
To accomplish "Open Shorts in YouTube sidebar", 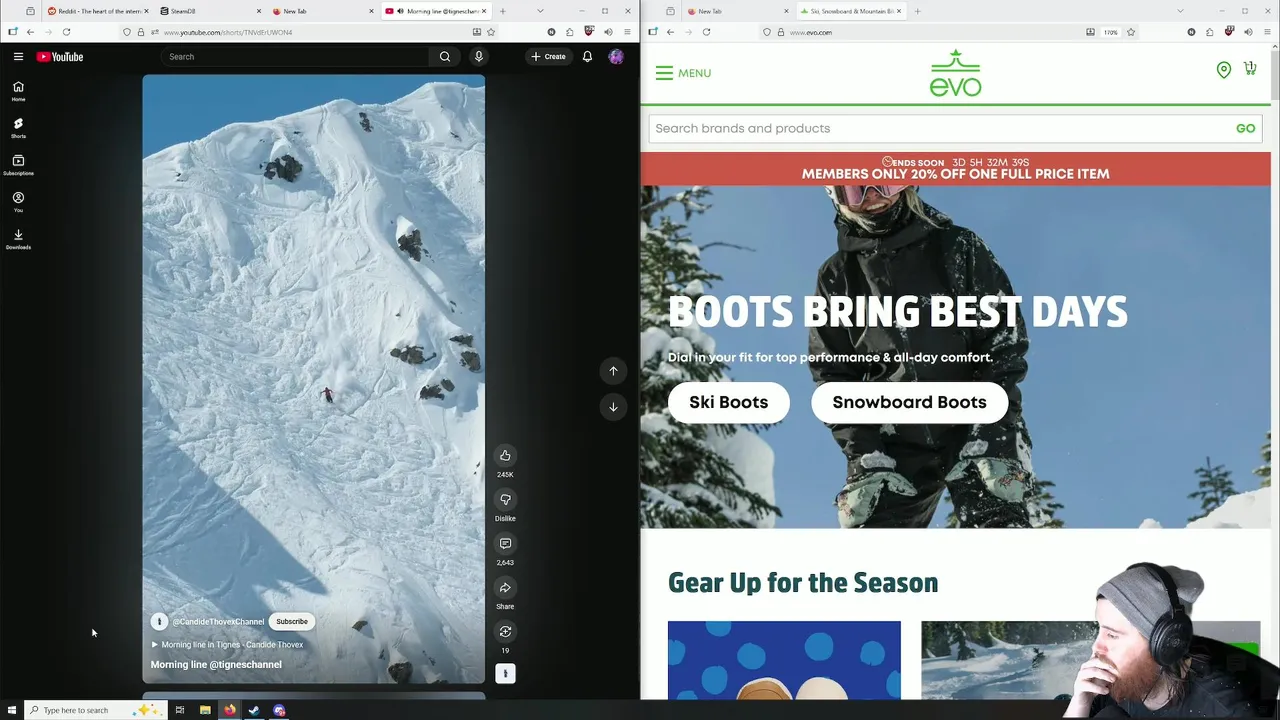I will 18,128.
